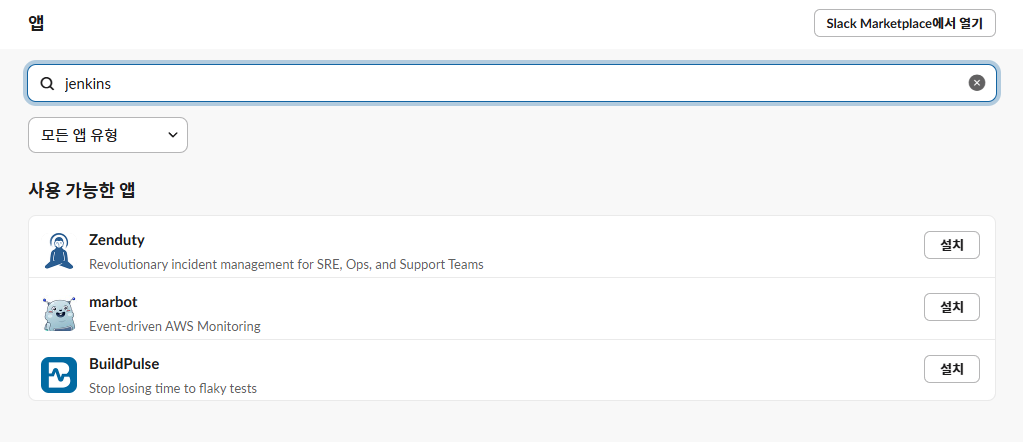Click the Revolutionary incident management description
1023x442 pixels.
(x=286, y=264)
